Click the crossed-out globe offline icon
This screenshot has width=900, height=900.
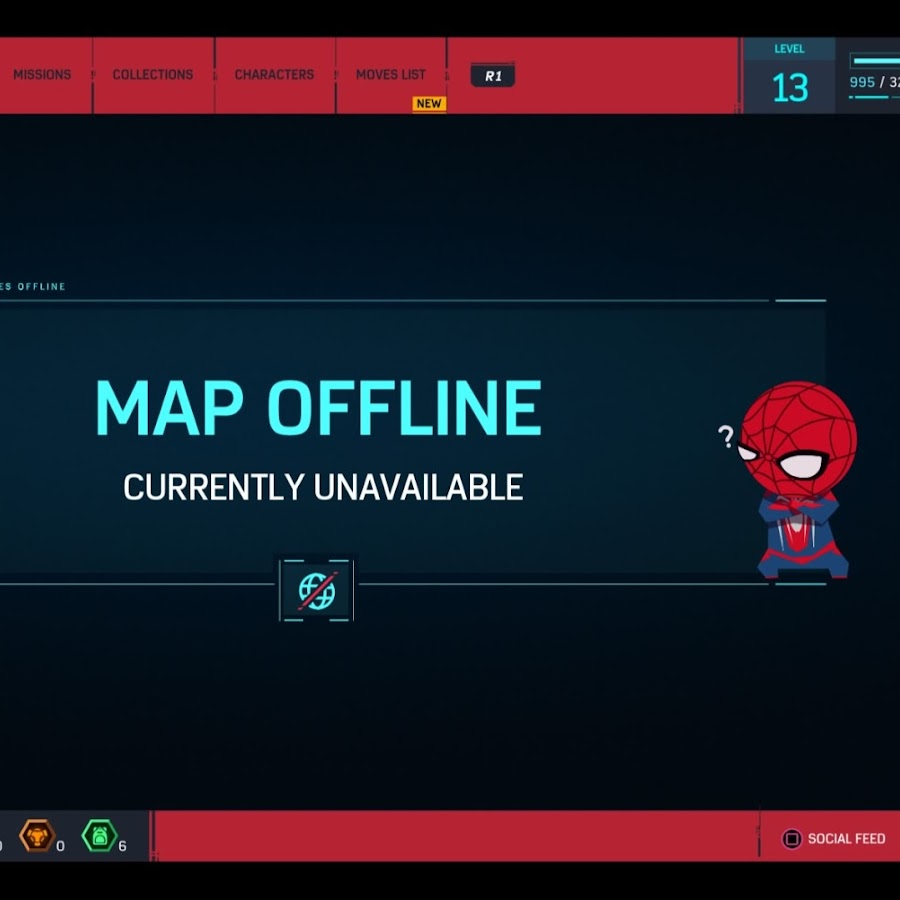[x=317, y=591]
